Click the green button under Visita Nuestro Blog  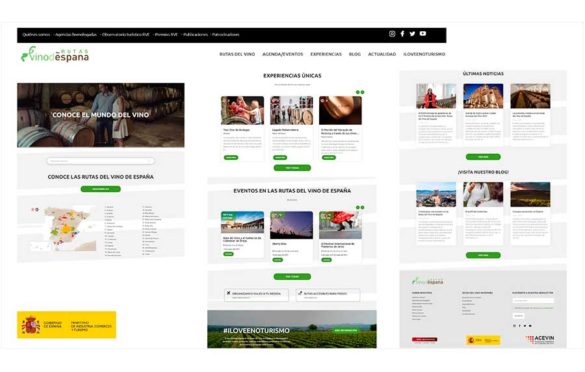(483, 255)
